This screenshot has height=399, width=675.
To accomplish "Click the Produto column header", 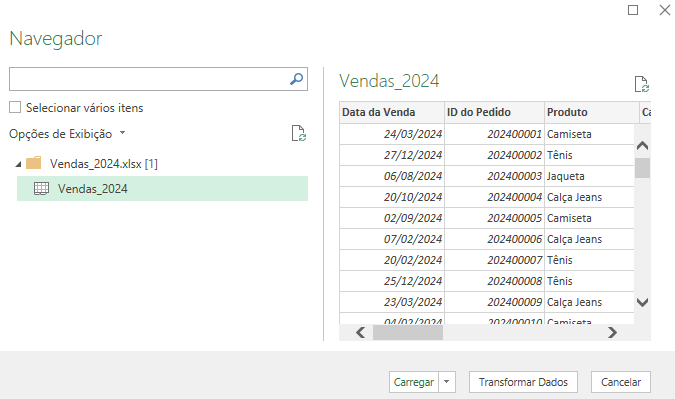I will [591, 112].
